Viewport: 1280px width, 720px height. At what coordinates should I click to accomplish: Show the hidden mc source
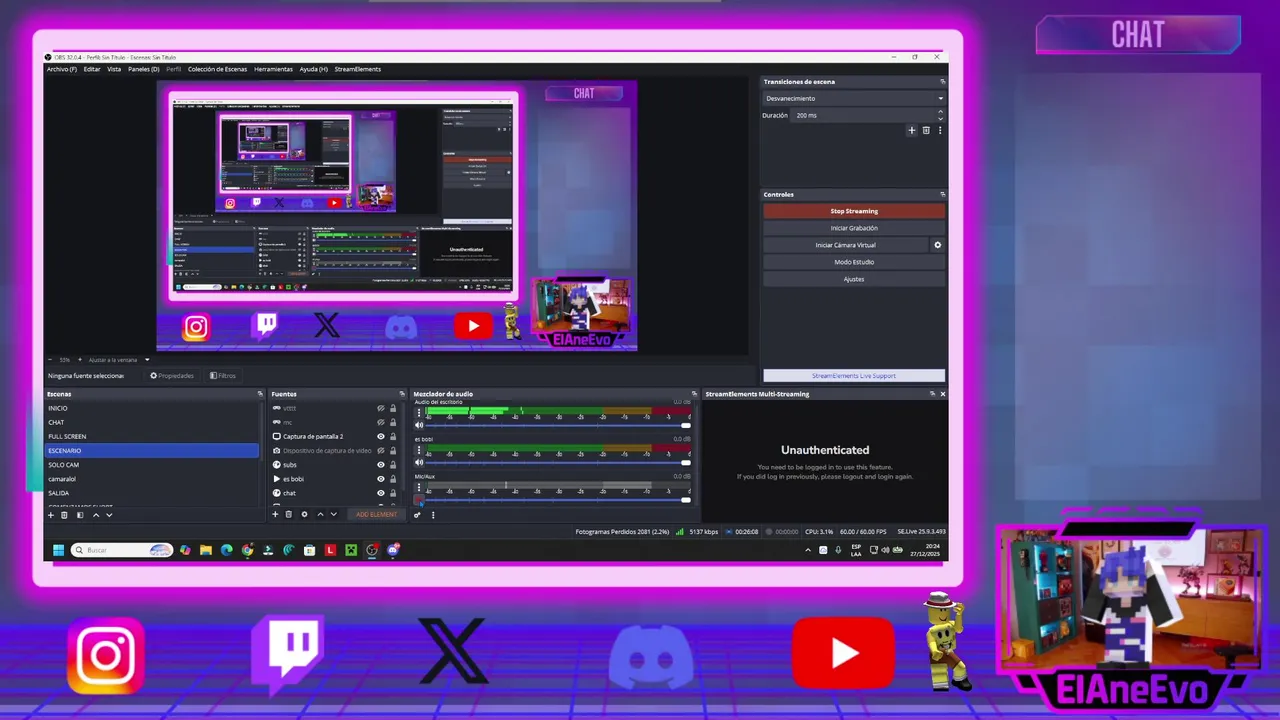(380, 422)
